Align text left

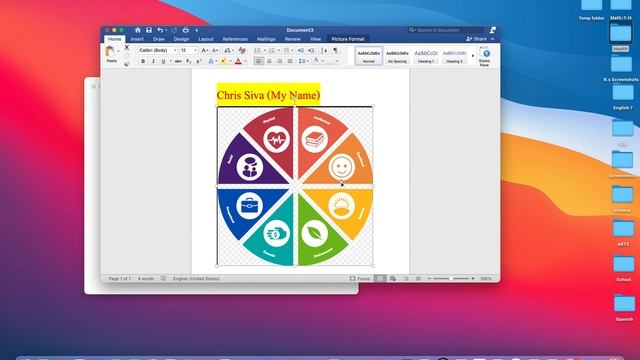pos(259,61)
